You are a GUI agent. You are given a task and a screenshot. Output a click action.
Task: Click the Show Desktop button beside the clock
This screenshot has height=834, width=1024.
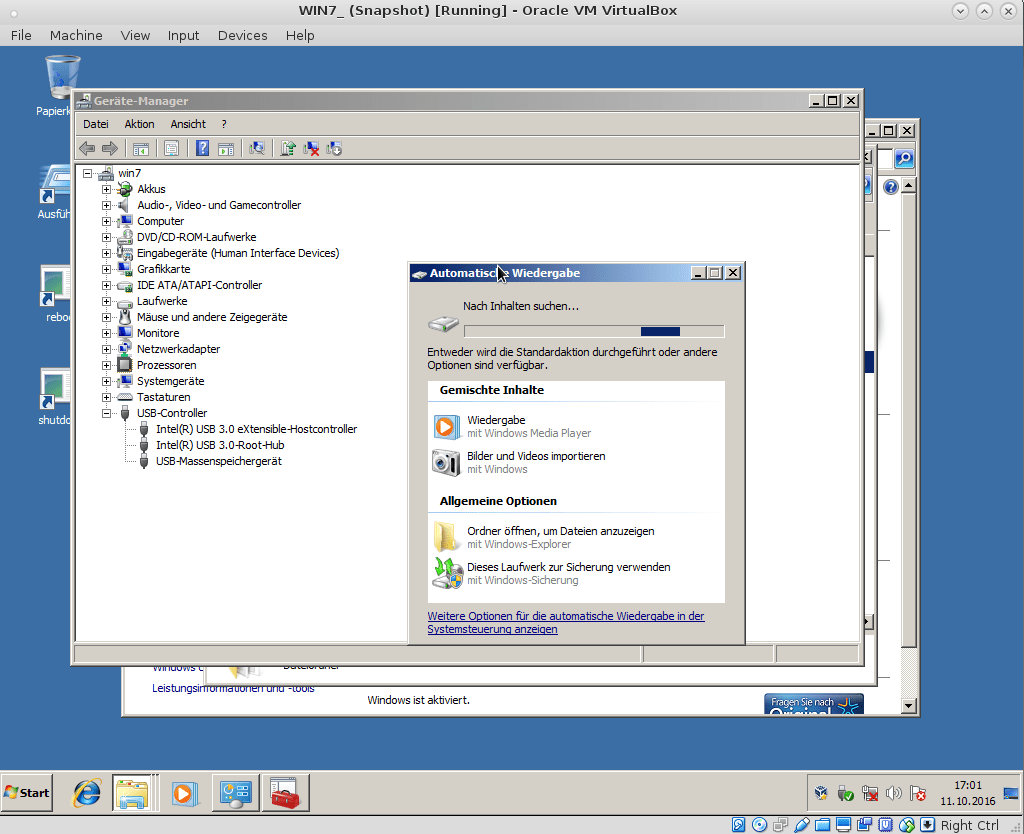[1011, 793]
